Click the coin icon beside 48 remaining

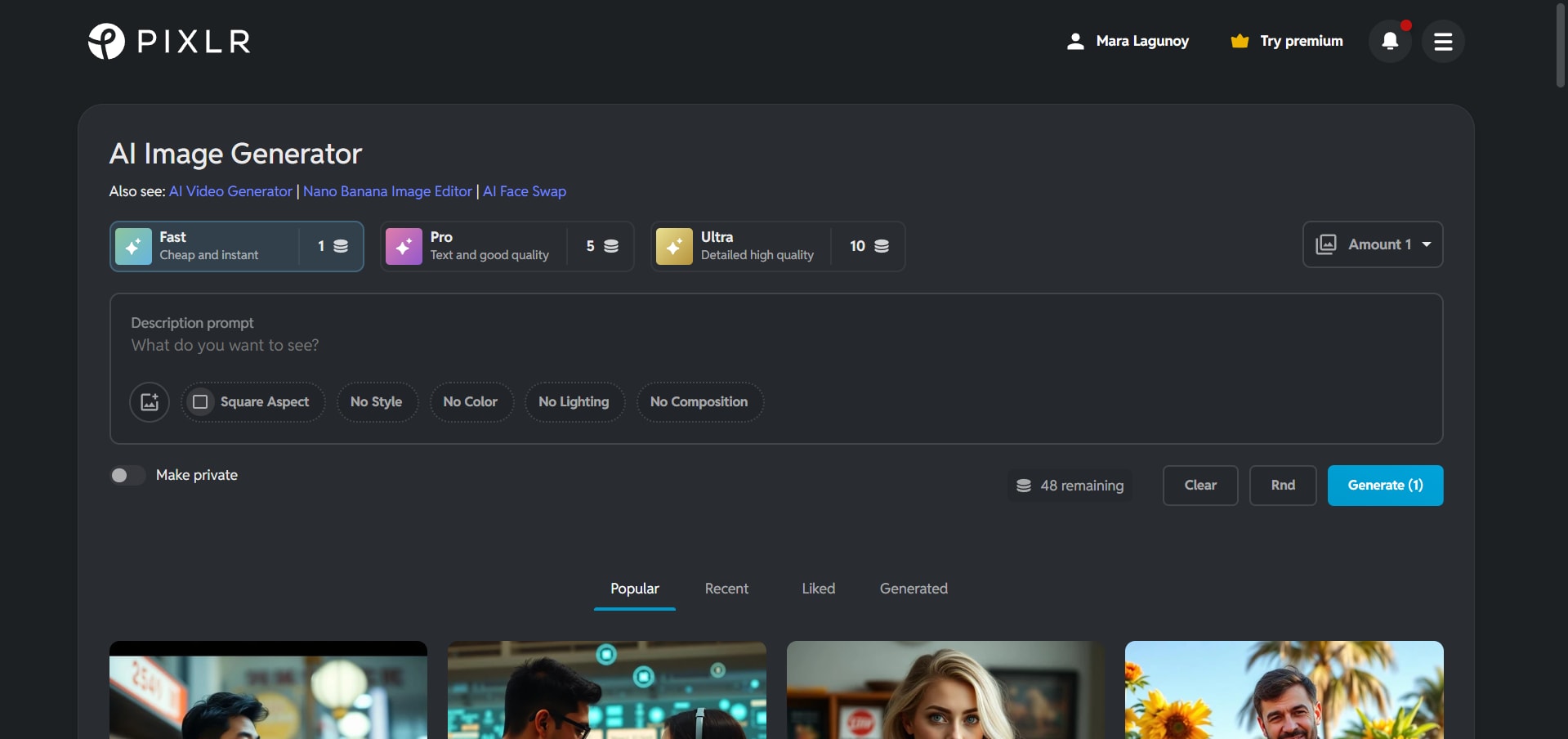(1024, 486)
